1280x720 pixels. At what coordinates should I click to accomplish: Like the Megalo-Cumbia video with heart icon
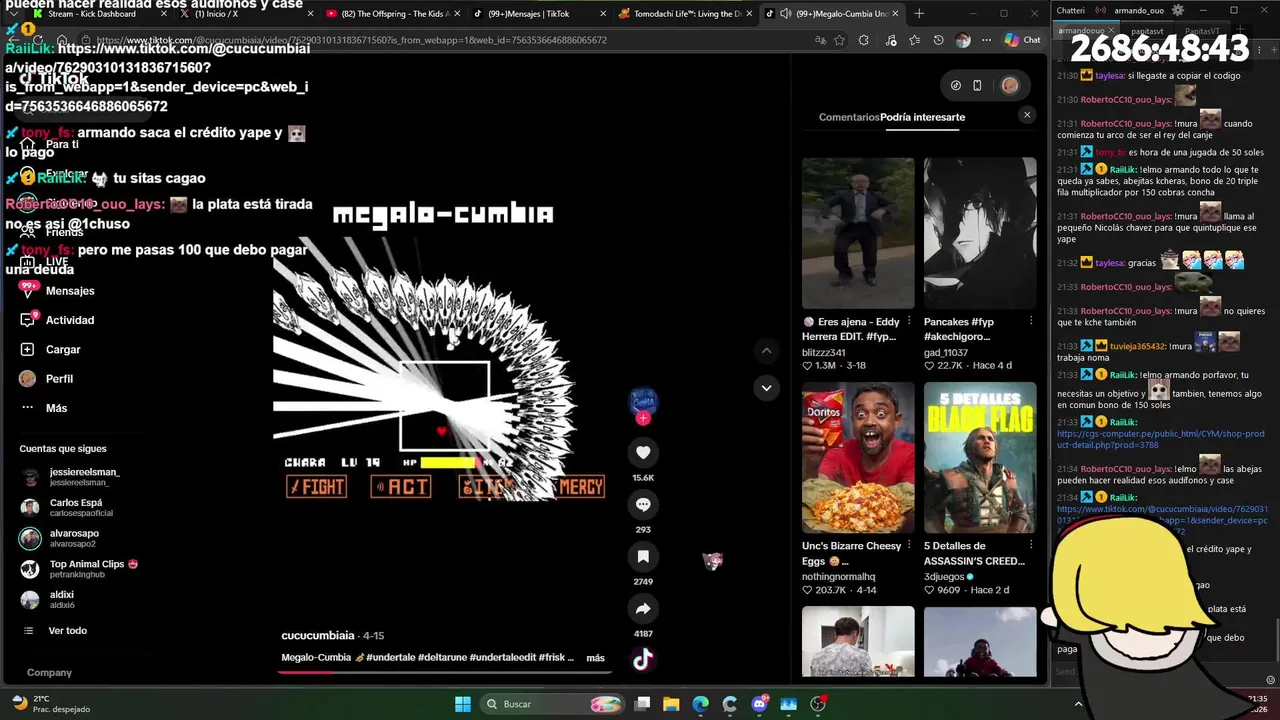tap(643, 453)
